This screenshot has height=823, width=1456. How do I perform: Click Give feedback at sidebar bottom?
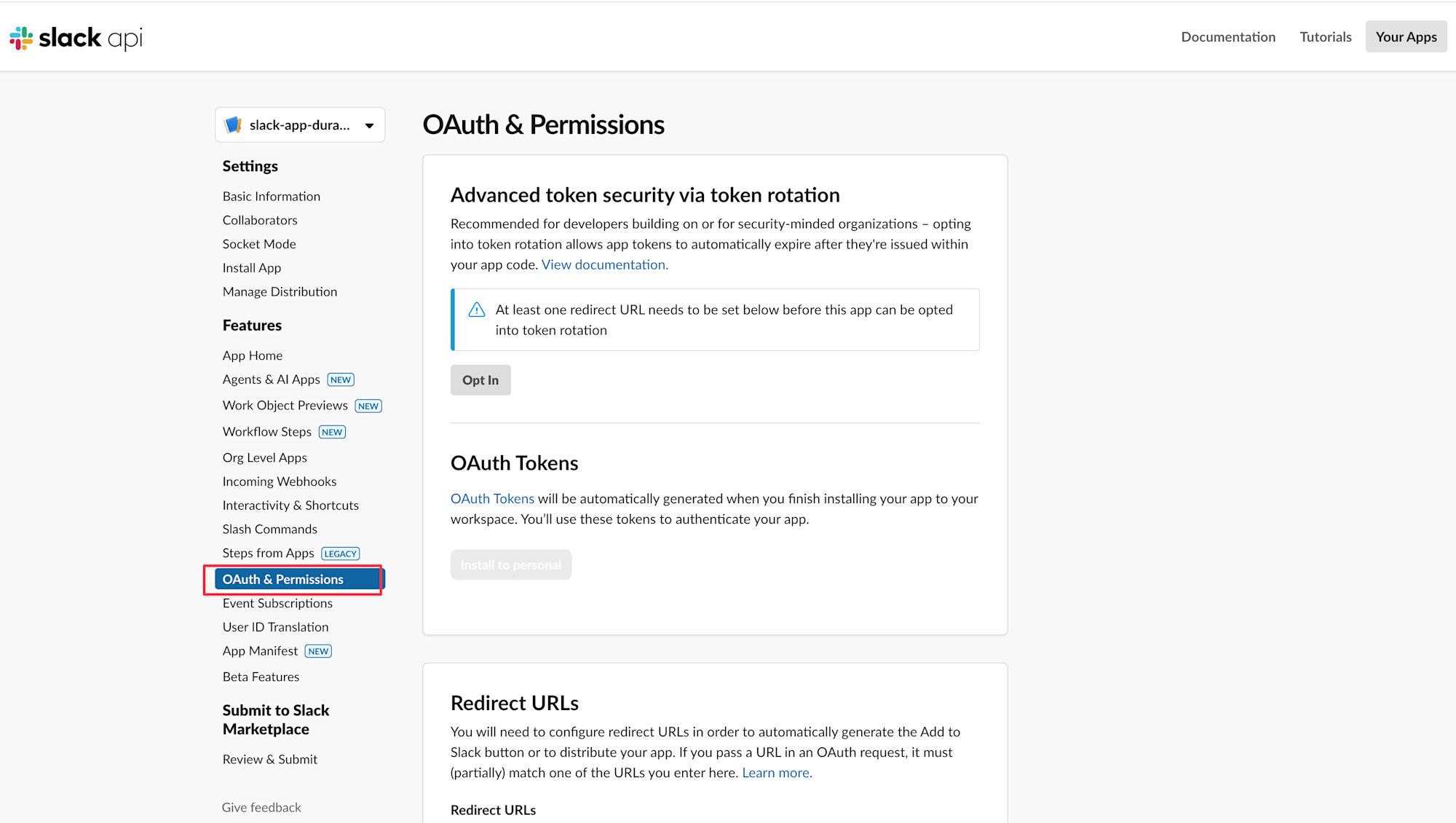click(261, 808)
